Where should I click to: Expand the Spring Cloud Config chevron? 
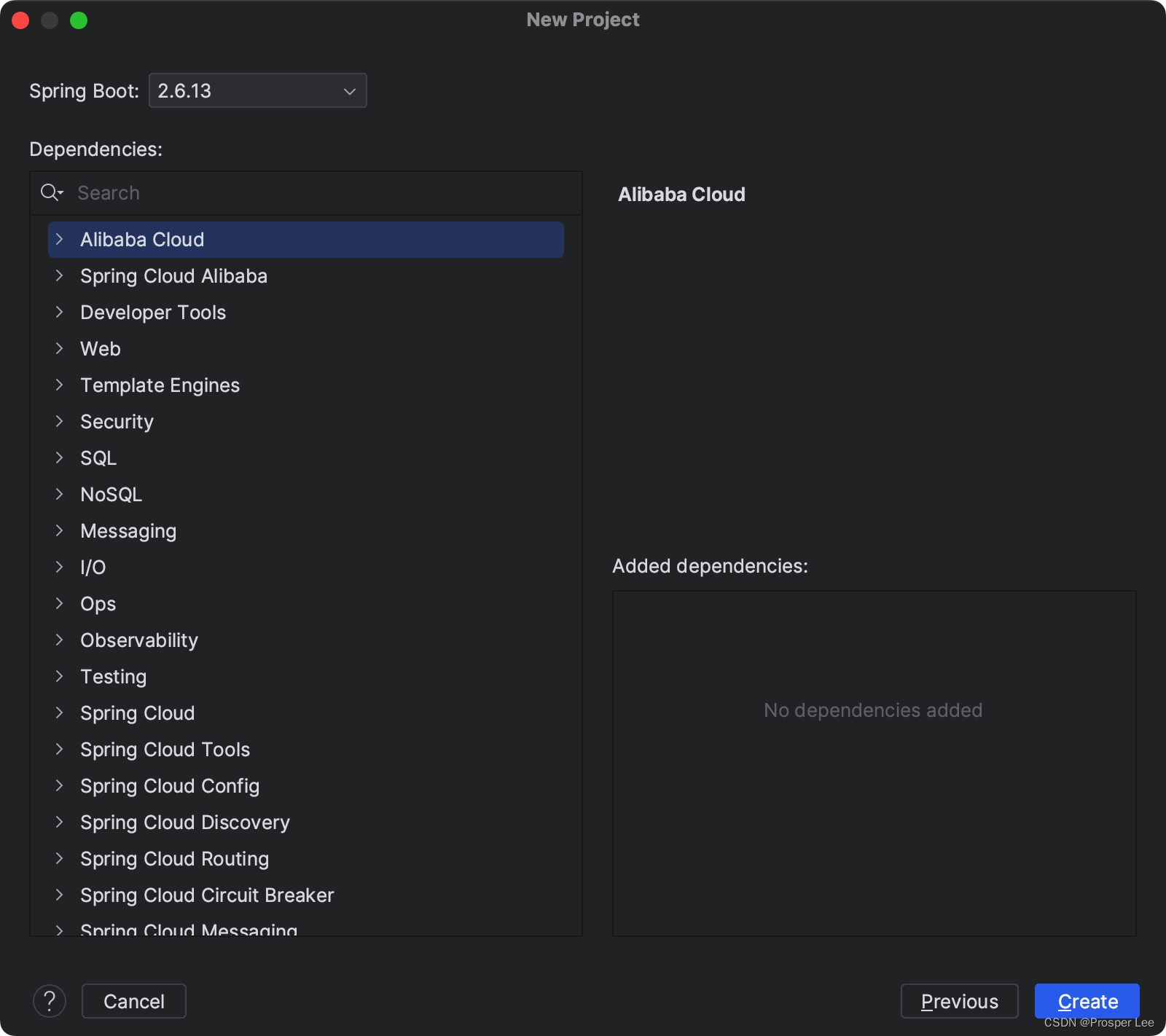pyautogui.click(x=60, y=786)
